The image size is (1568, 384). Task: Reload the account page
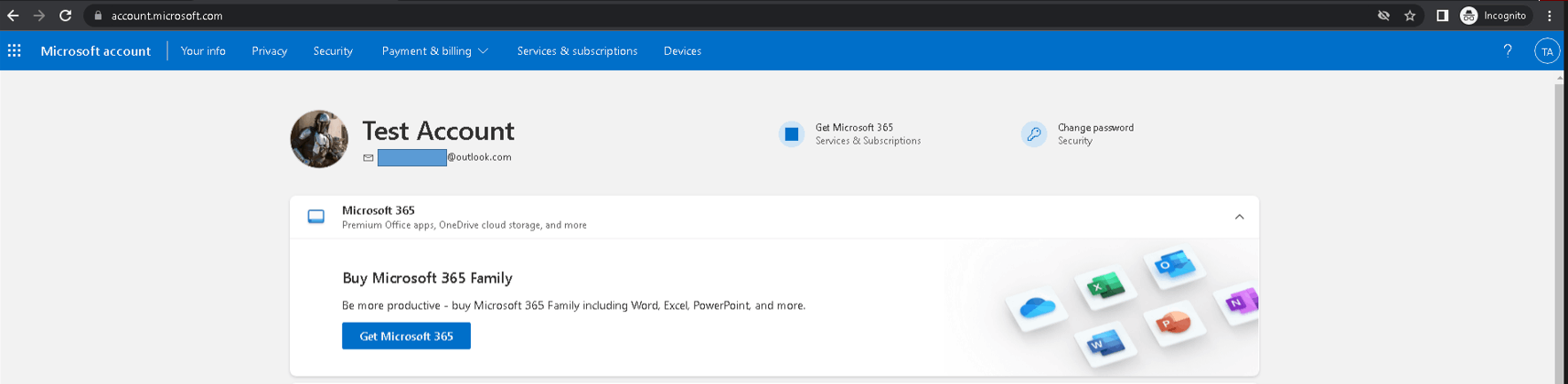(x=65, y=16)
